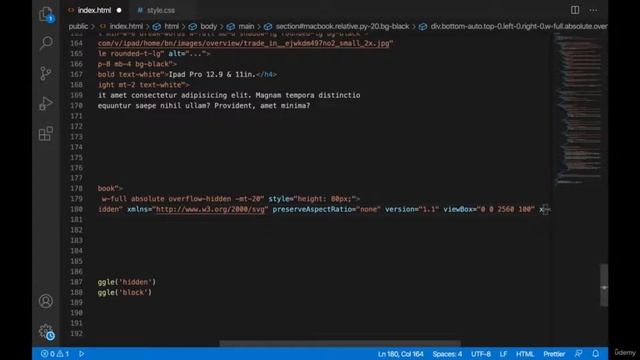Click the main breadcrumb element

(246, 26)
